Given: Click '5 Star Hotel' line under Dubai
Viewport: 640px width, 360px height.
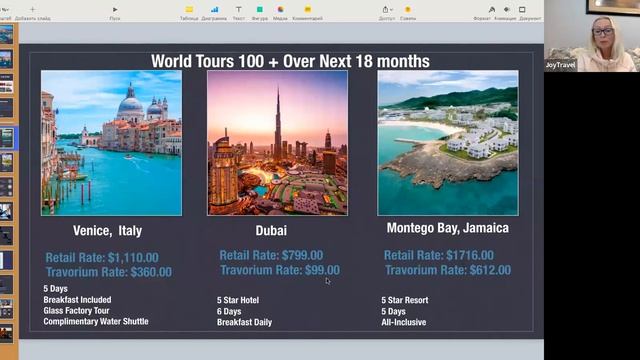Looking at the screenshot, I should pos(238,300).
